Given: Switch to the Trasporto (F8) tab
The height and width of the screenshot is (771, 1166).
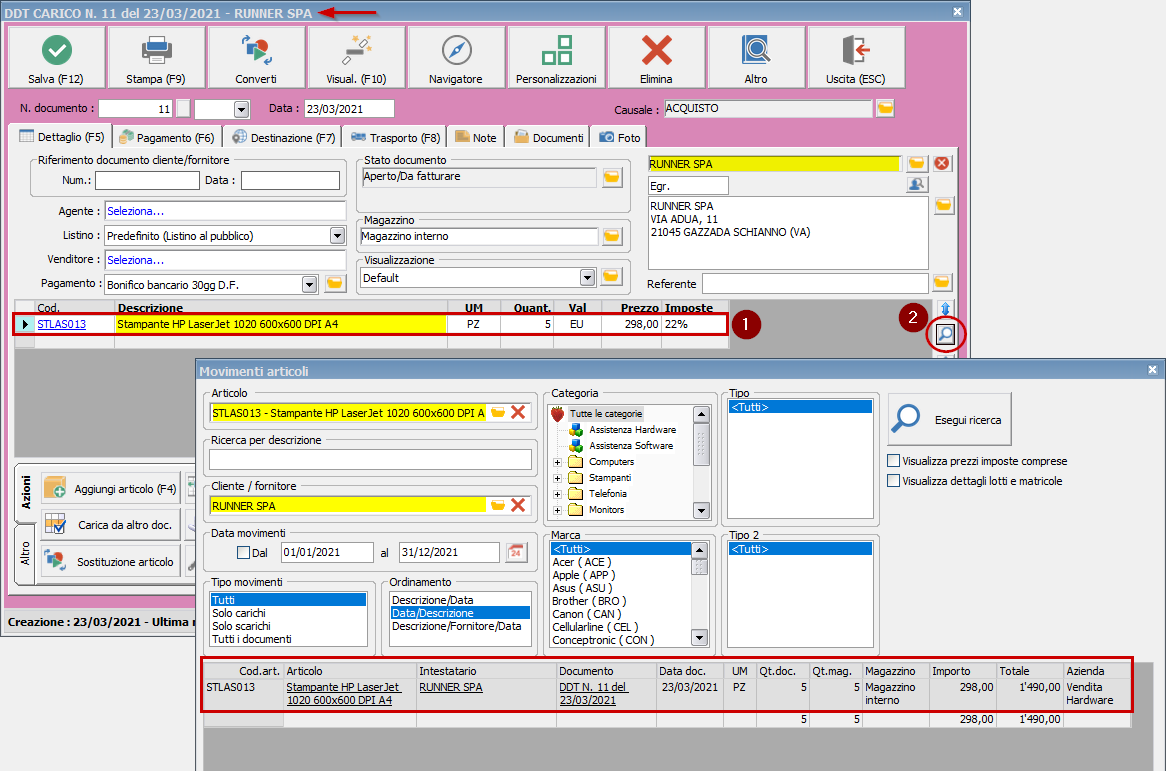Looking at the screenshot, I should point(396,138).
